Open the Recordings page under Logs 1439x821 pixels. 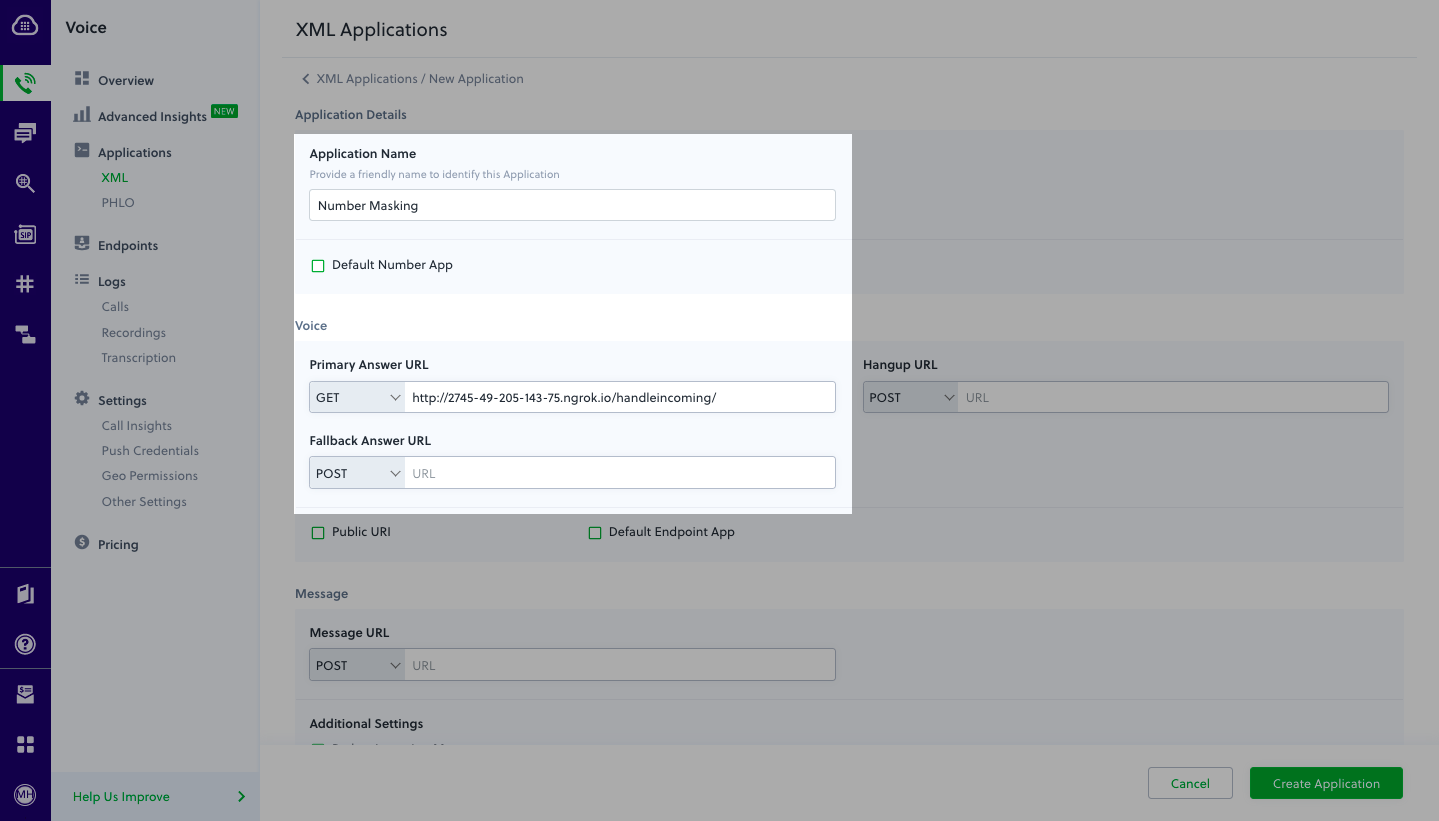tap(133, 332)
